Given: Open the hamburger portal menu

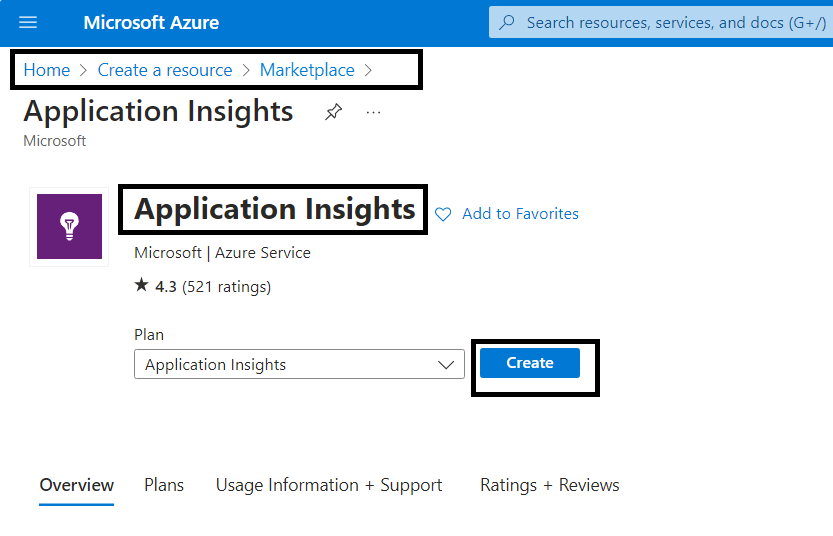Looking at the screenshot, I should pyautogui.click(x=28, y=22).
